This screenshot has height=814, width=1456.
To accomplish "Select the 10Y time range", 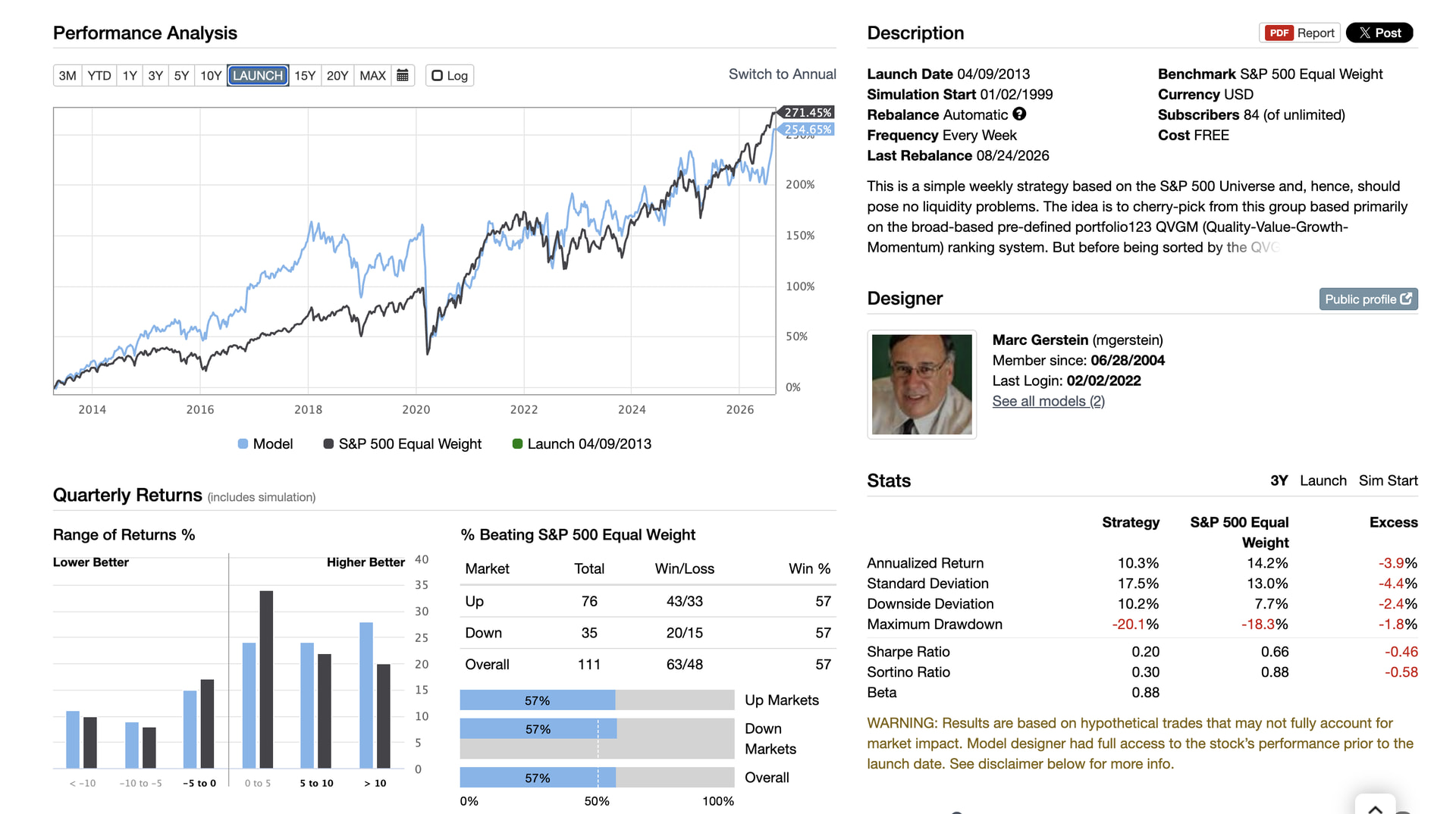I will (x=211, y=75).
